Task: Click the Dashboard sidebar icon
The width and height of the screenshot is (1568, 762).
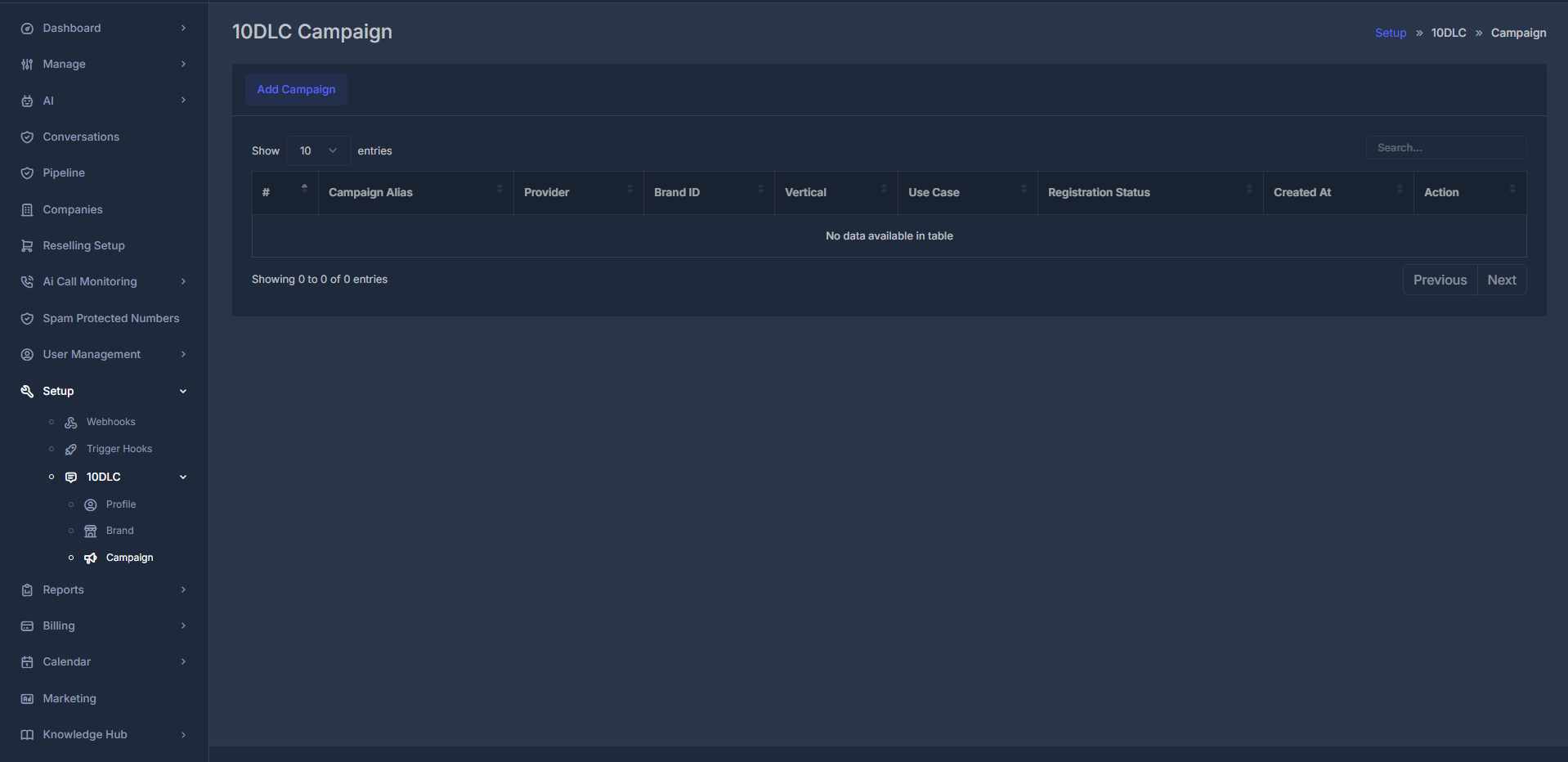Action: tap(27, 27)
